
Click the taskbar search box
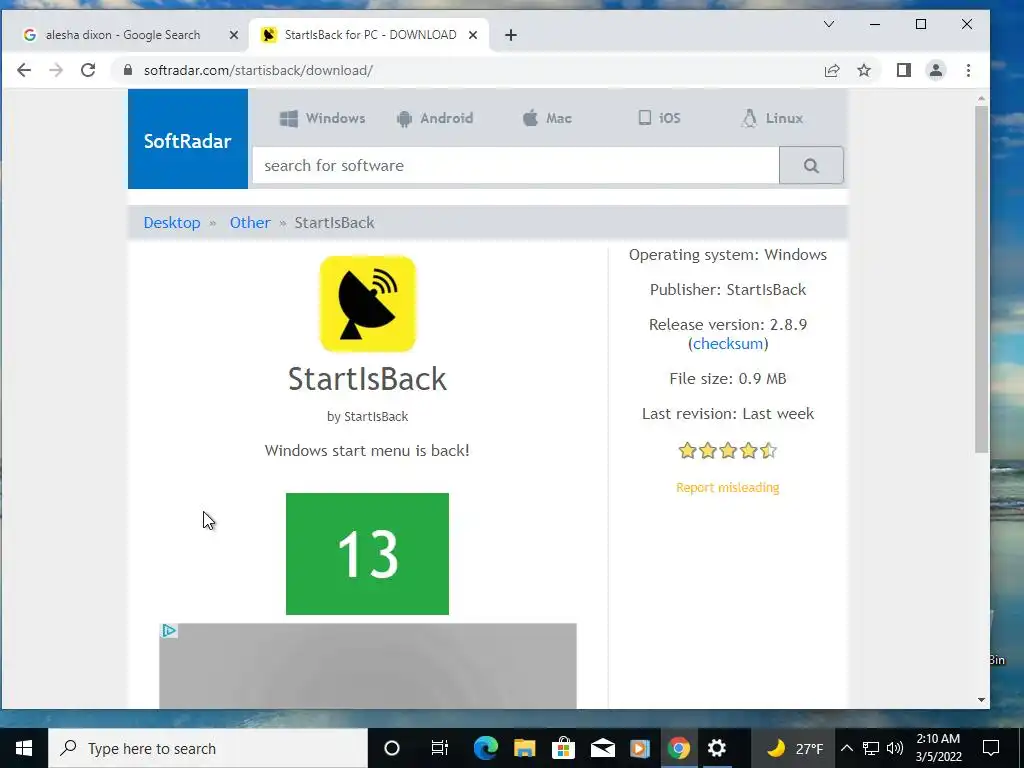(208, 748)
